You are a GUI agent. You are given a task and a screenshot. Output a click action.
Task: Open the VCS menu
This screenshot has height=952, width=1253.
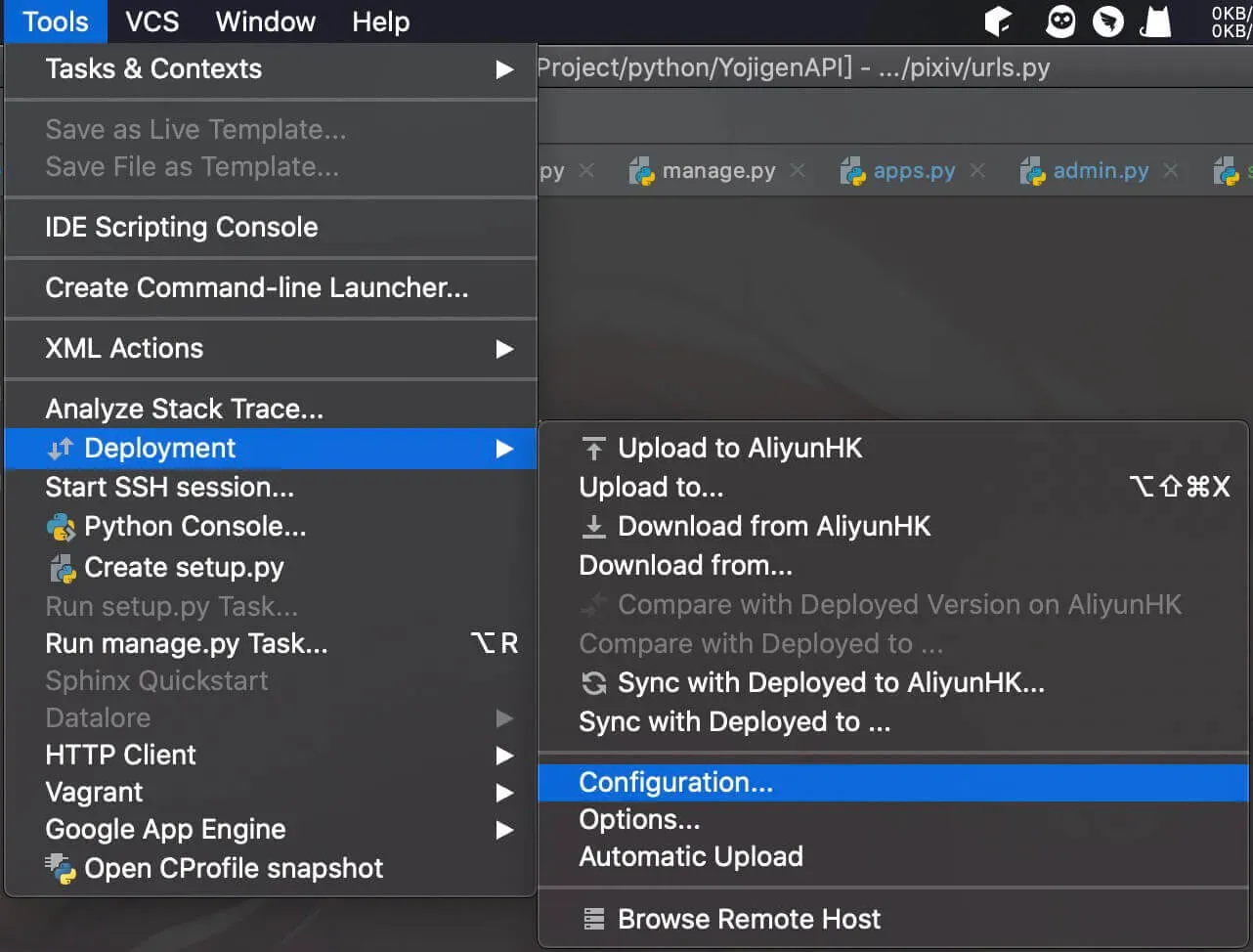pyautogui.click(x=151, y=22)
